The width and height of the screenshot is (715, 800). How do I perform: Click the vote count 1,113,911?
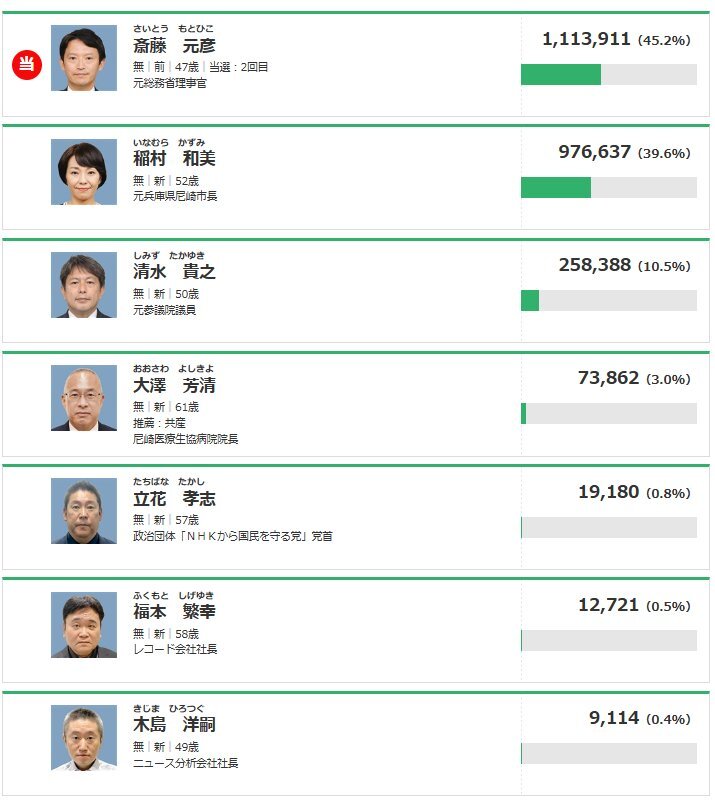coord(586,39)
